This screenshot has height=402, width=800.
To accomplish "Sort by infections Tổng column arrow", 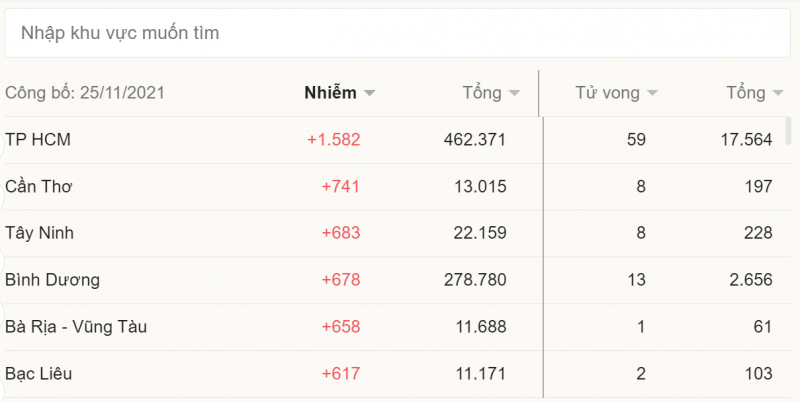I will point(515,94).
